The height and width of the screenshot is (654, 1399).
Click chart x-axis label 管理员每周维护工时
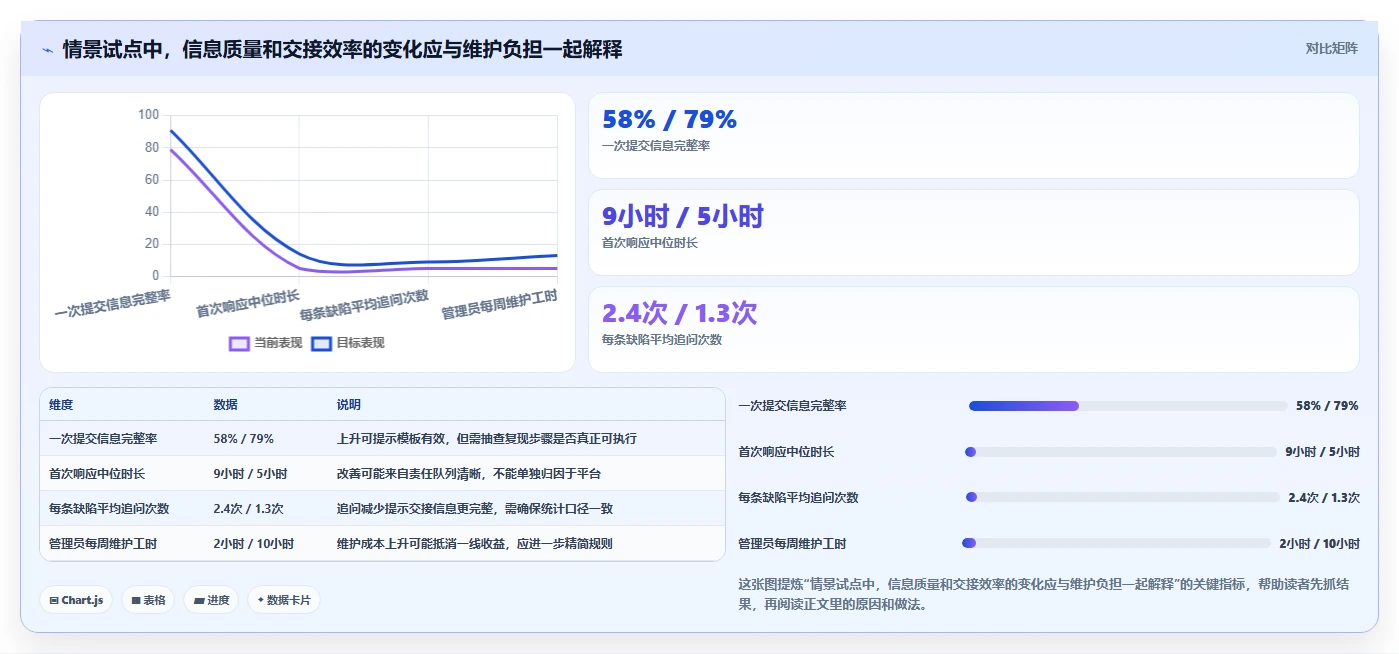(499, 304)
